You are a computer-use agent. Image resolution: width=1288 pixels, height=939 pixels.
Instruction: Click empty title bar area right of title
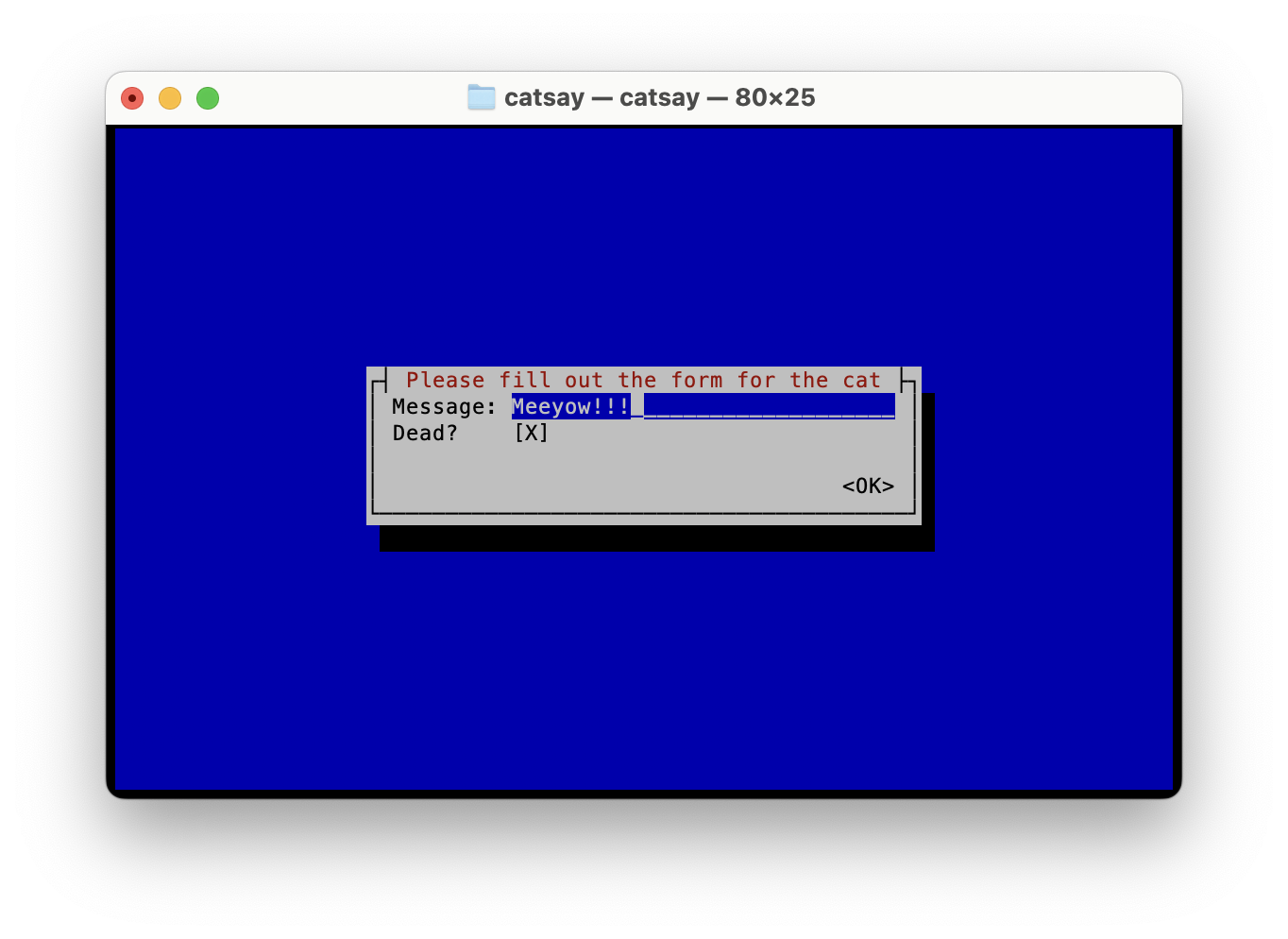click(991, 97)
